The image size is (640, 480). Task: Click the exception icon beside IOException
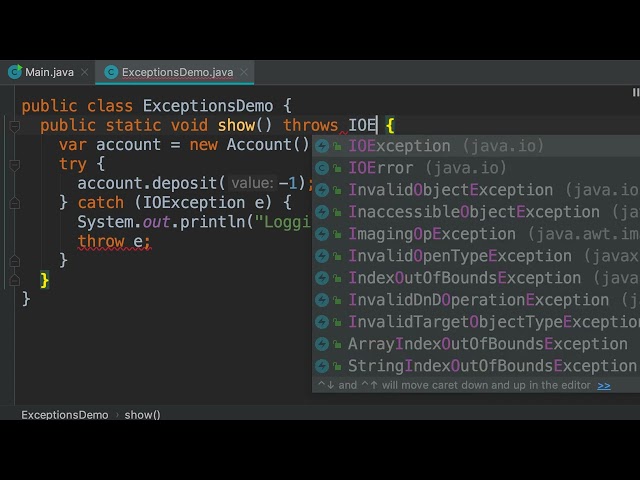(x=322, y=146)
